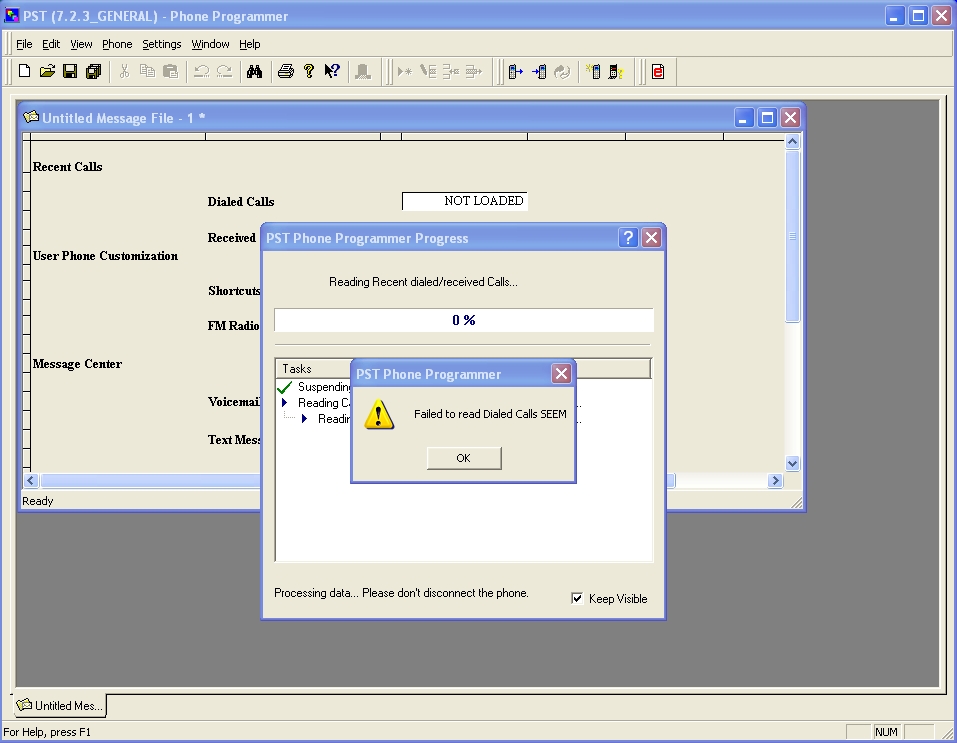The image size is (957, 743).
Task: Click the vertical scrollbar thumb in message file
Action: point(792,236)
